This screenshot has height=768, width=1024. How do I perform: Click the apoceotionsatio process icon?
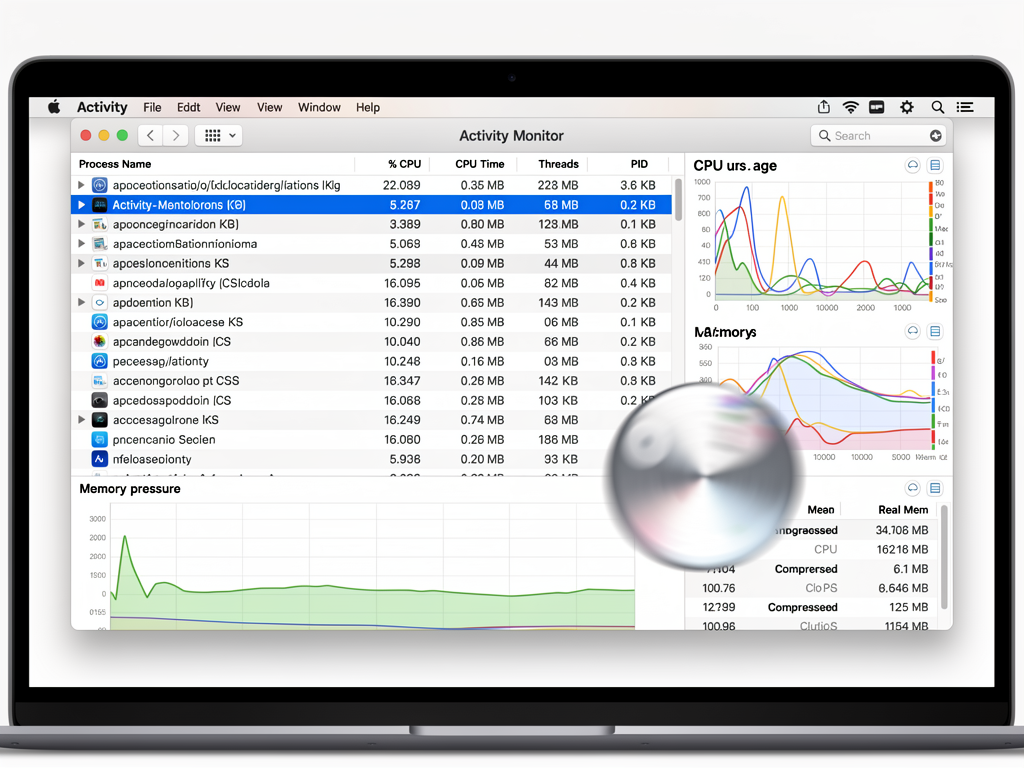pyautogui.click(x=99, y=185)
